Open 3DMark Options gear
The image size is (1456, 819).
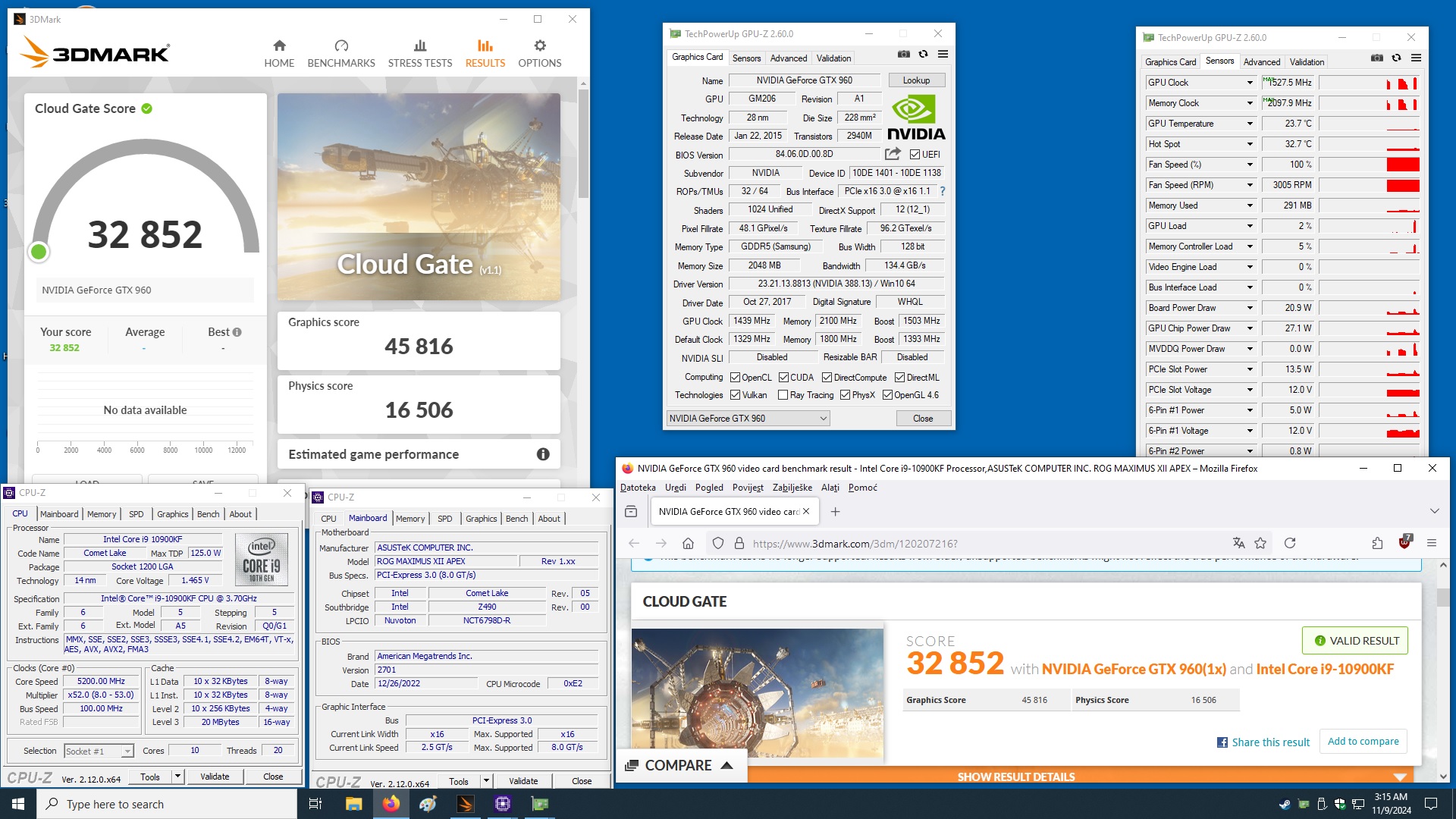click(540, 54)
